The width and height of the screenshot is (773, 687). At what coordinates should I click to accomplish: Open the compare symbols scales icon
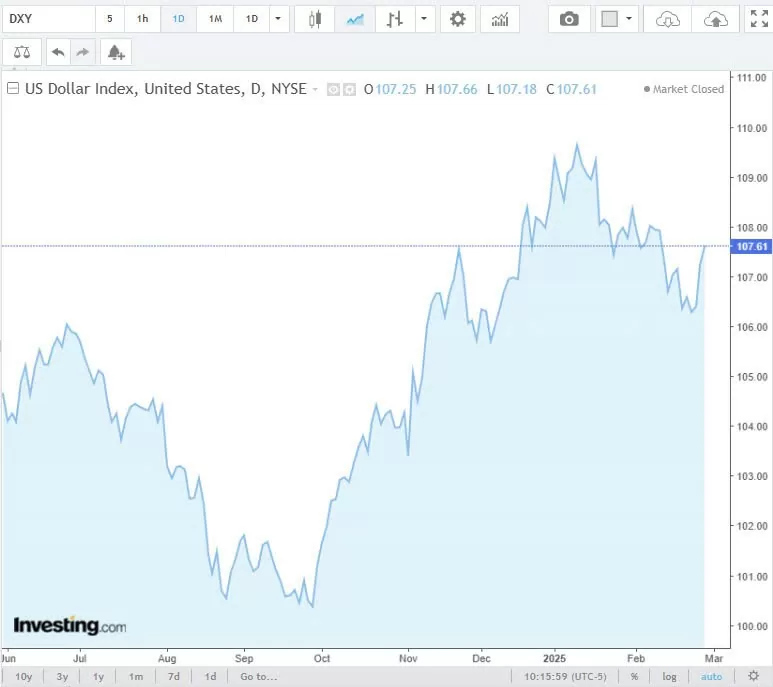pyautogui.click(x=22, y=52)
